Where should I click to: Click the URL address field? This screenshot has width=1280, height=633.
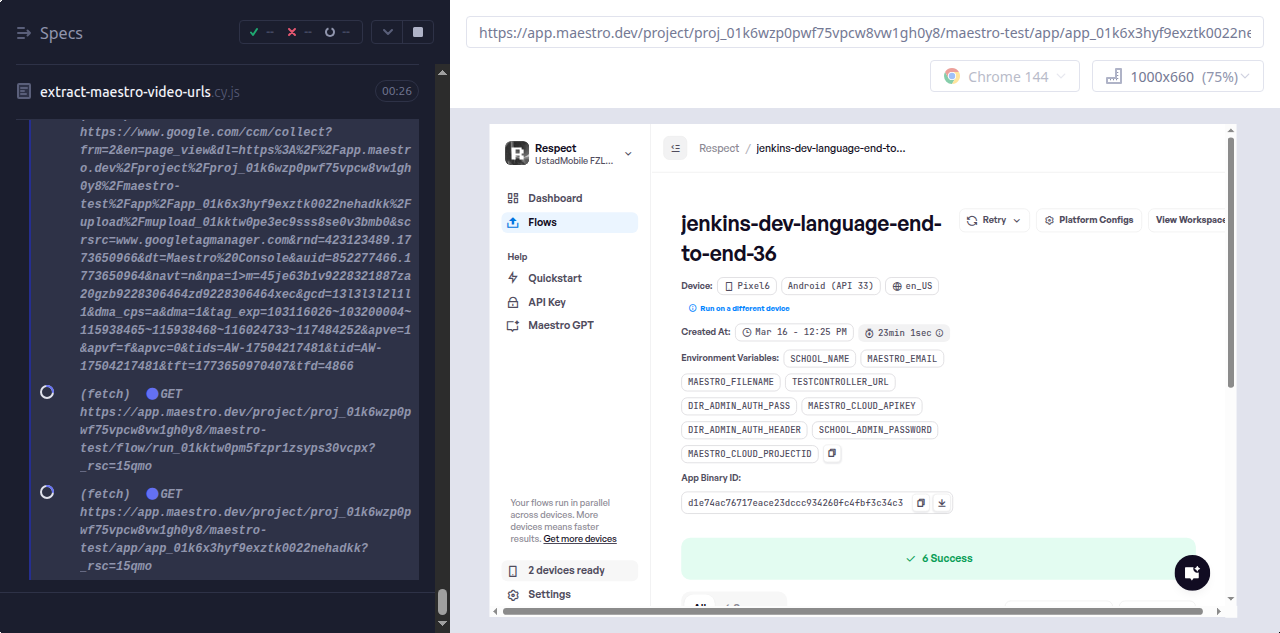coord(864,33)
